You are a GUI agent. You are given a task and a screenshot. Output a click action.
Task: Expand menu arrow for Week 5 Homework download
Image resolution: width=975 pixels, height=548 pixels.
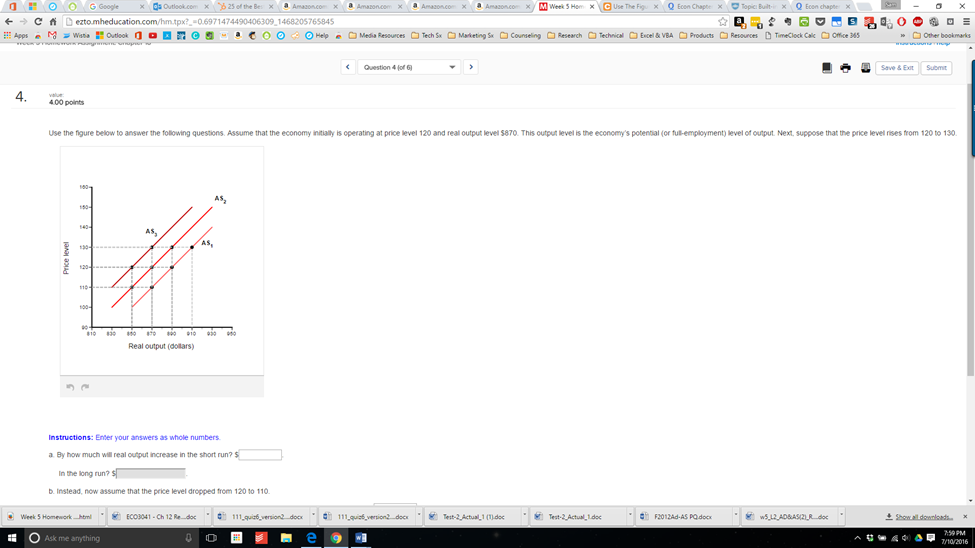pos(103,516)
